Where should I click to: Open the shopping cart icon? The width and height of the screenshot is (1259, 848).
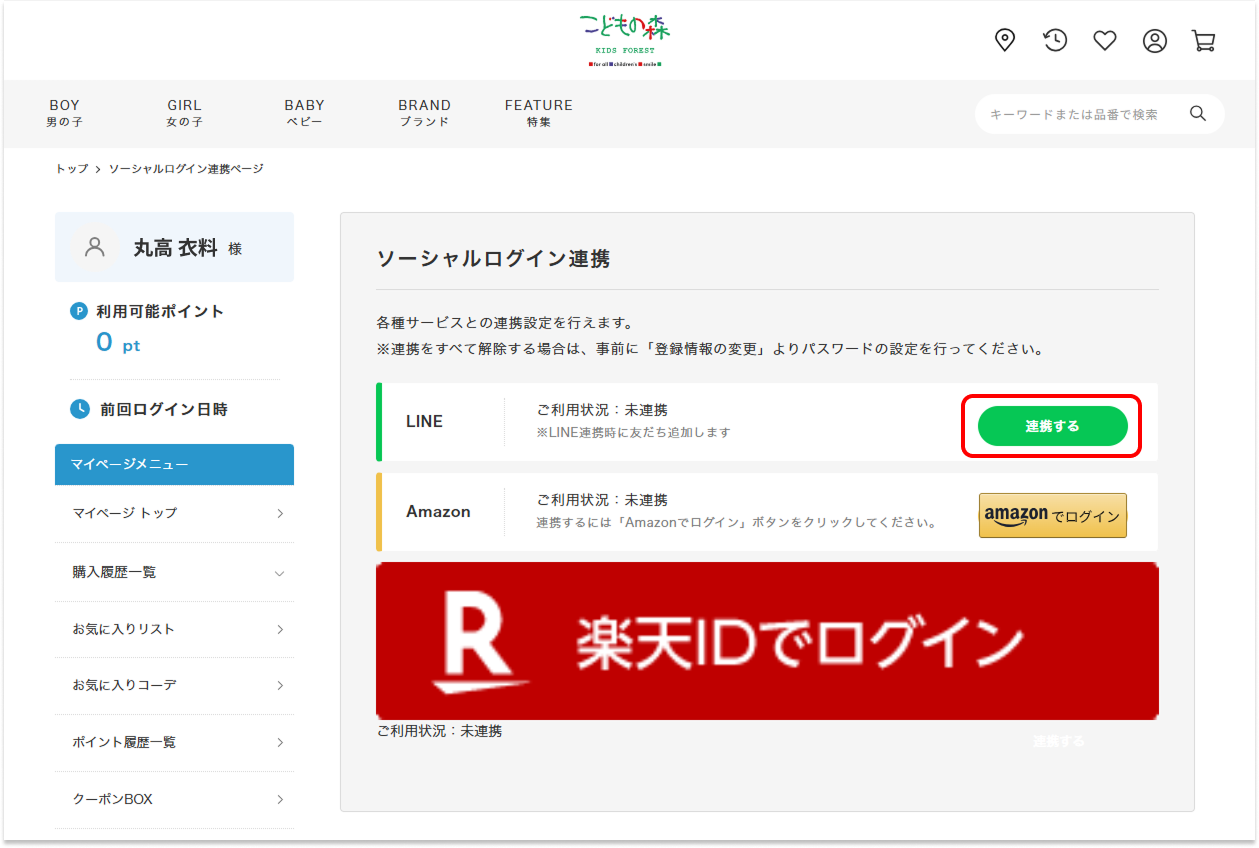tap(1204, 41)
